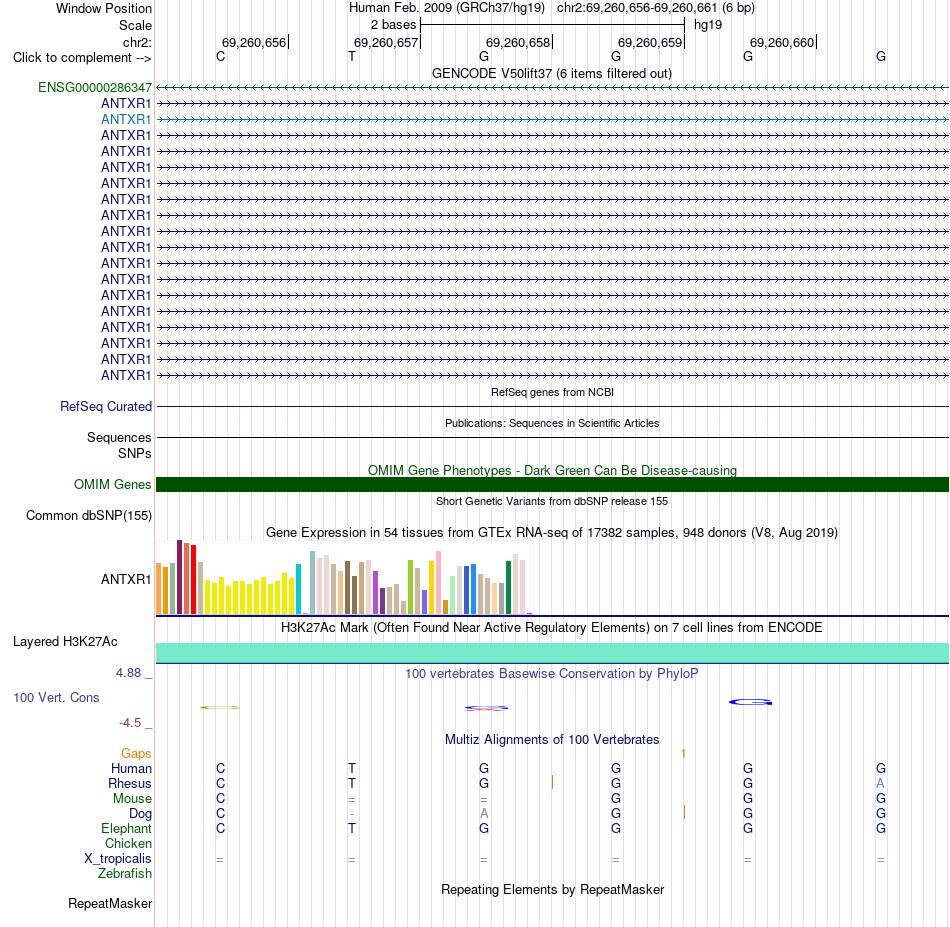Open the GTEx tissue expression bar chart
Image resolution: width=950 pixels, height=927 pixels.
pos(344,577)
